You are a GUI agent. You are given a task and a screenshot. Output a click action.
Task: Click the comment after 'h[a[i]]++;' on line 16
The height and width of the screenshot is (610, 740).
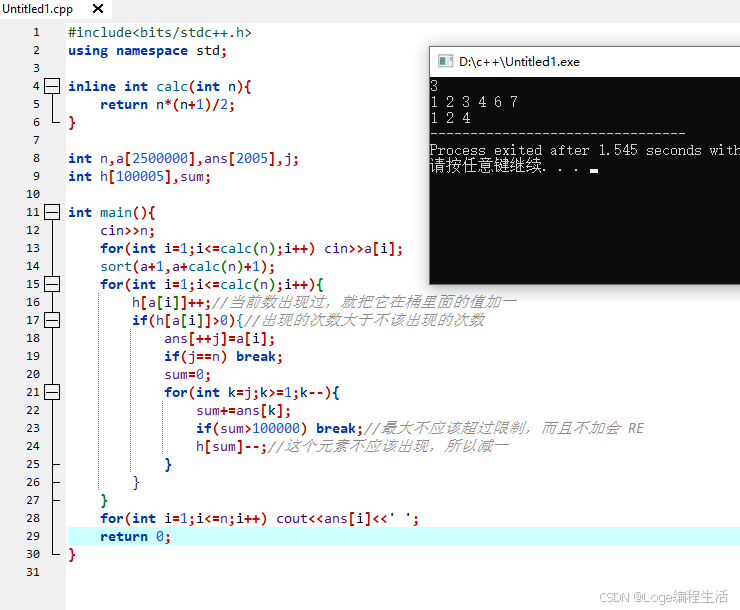pyautogui.click(x=364, y=302)
